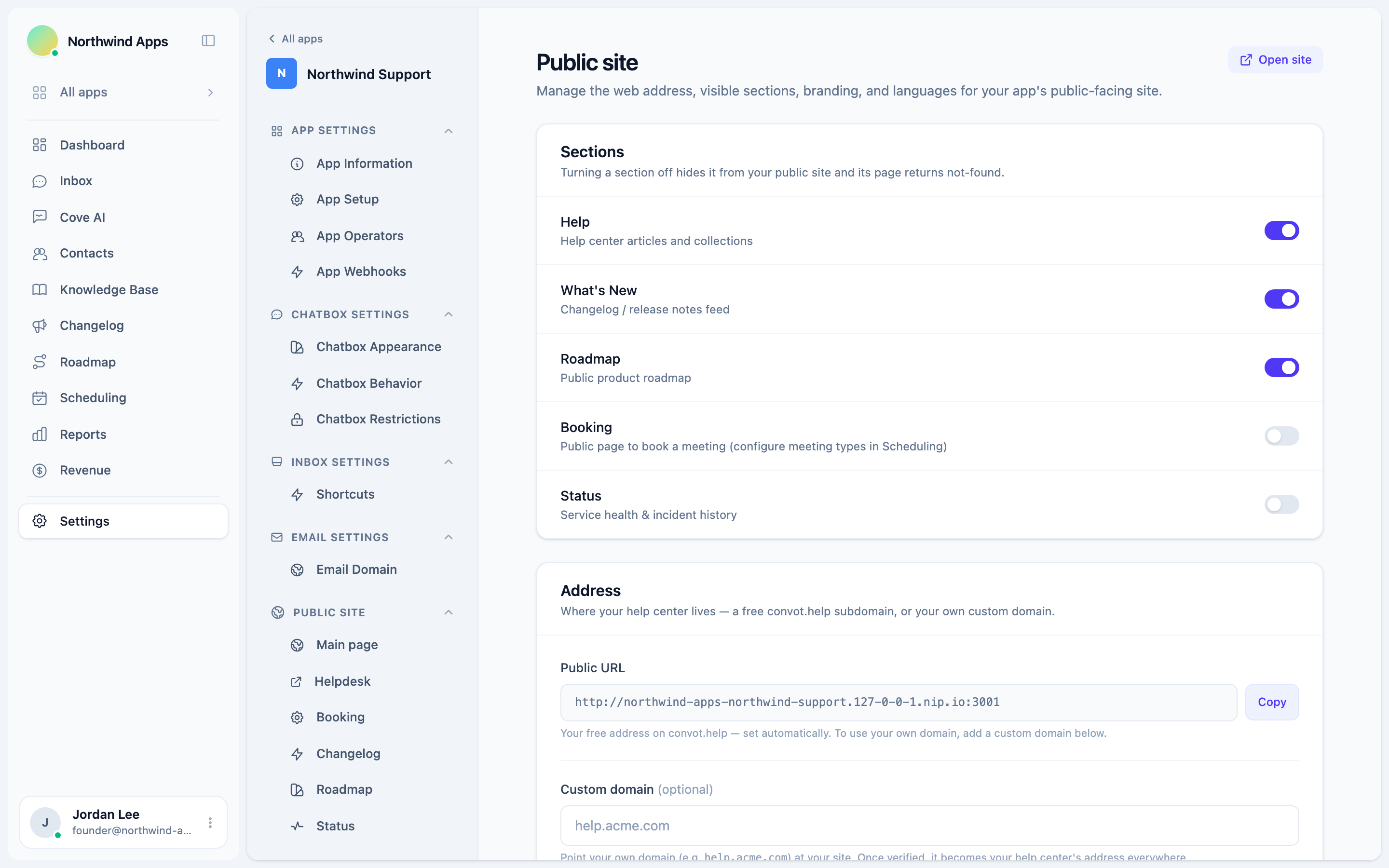
Task: Click the App Webhooks lightning icon
Action: pos(297,271)
